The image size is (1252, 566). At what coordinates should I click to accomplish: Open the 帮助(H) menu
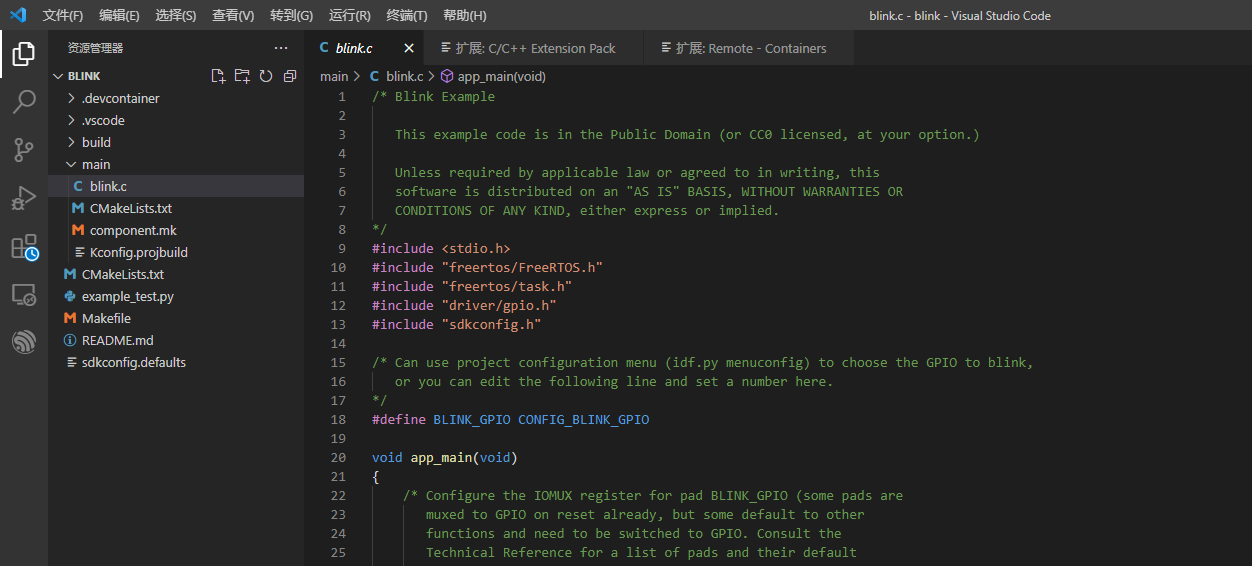(x=465, y=15)
